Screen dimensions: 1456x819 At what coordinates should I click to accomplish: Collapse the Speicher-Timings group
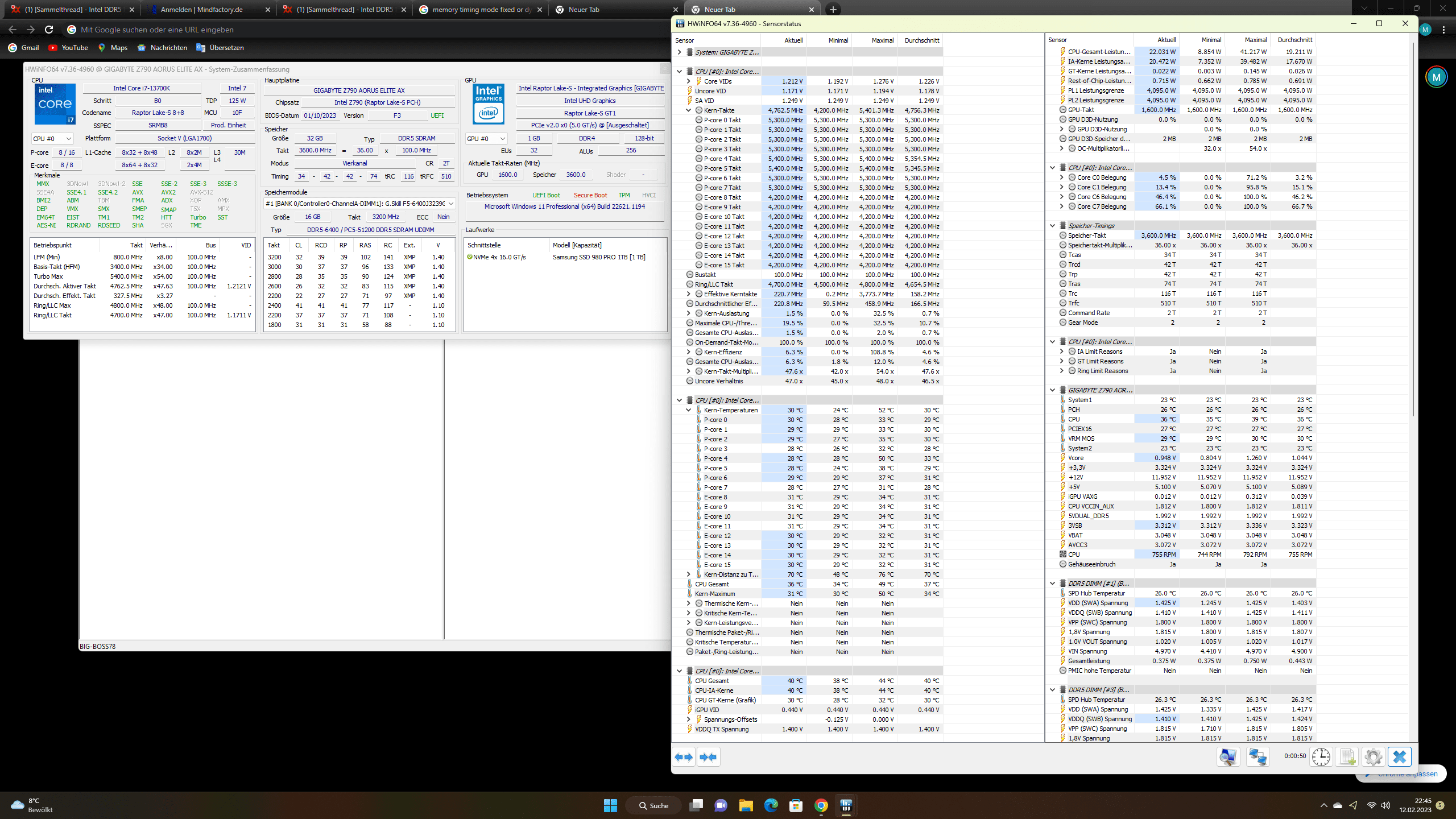coord(1052,226)
